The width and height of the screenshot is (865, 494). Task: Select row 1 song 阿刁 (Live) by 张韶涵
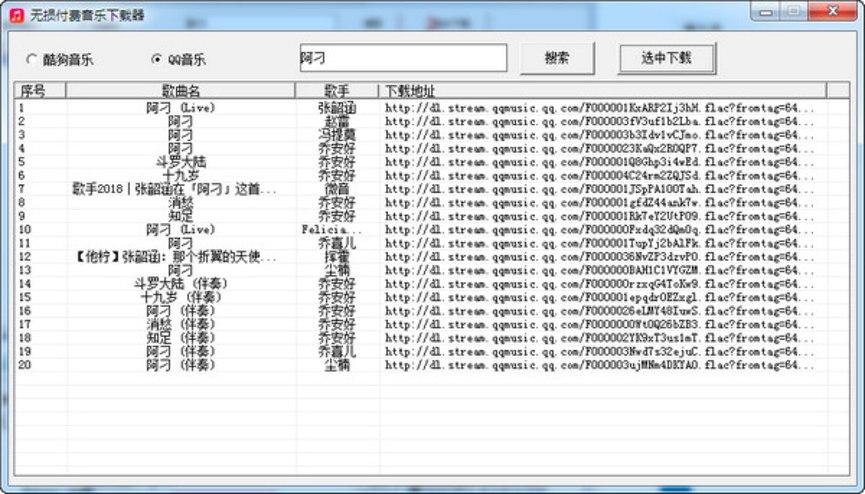click(180, 108)
